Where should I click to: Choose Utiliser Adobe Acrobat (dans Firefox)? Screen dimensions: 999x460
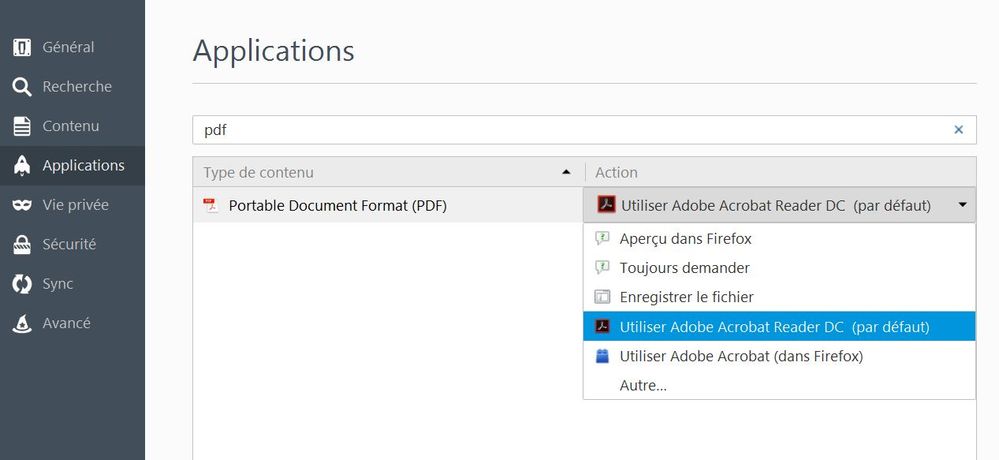(x=779, y=356)
